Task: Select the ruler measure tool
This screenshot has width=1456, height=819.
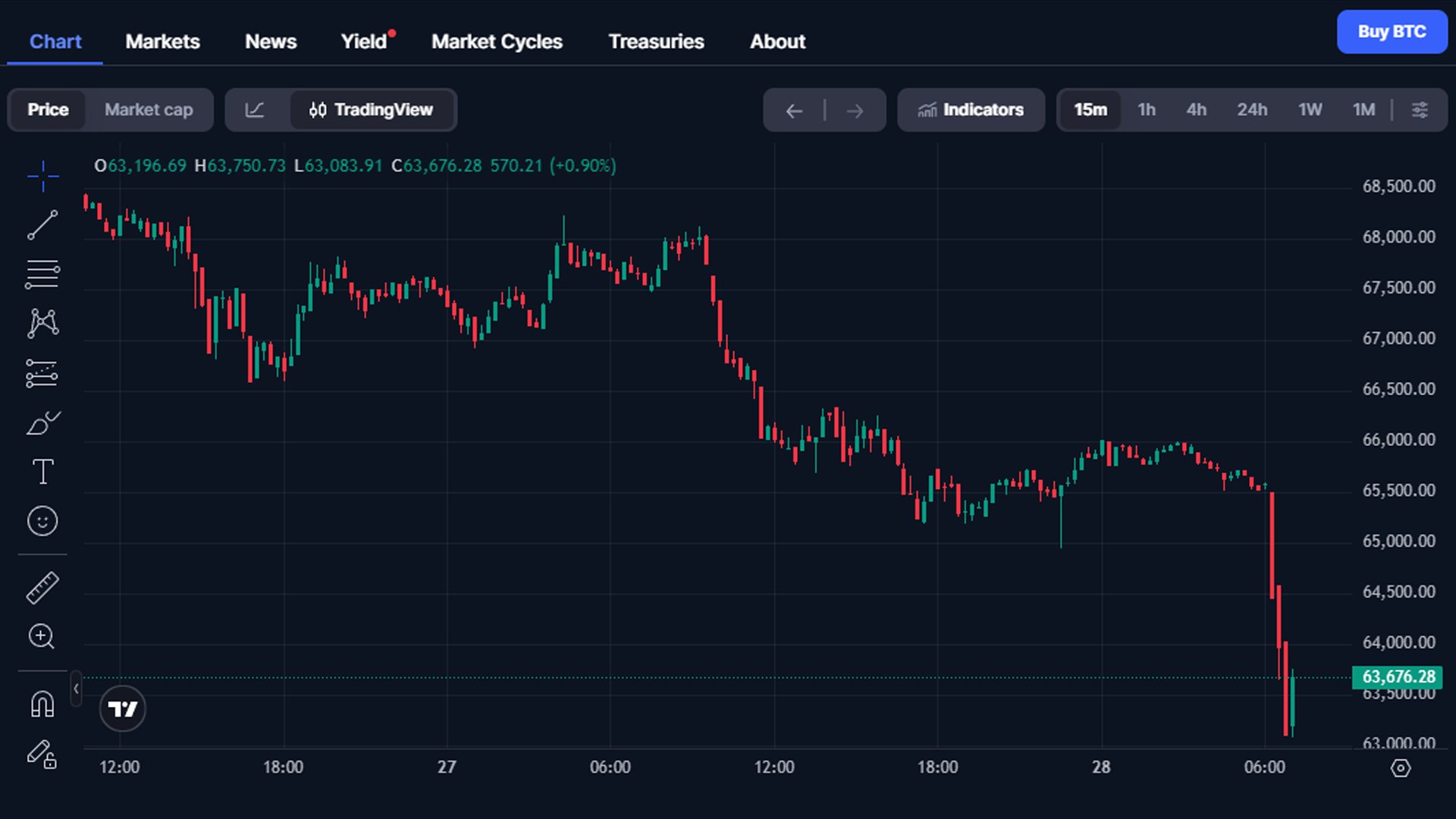Action: click(x=42, y=588)
